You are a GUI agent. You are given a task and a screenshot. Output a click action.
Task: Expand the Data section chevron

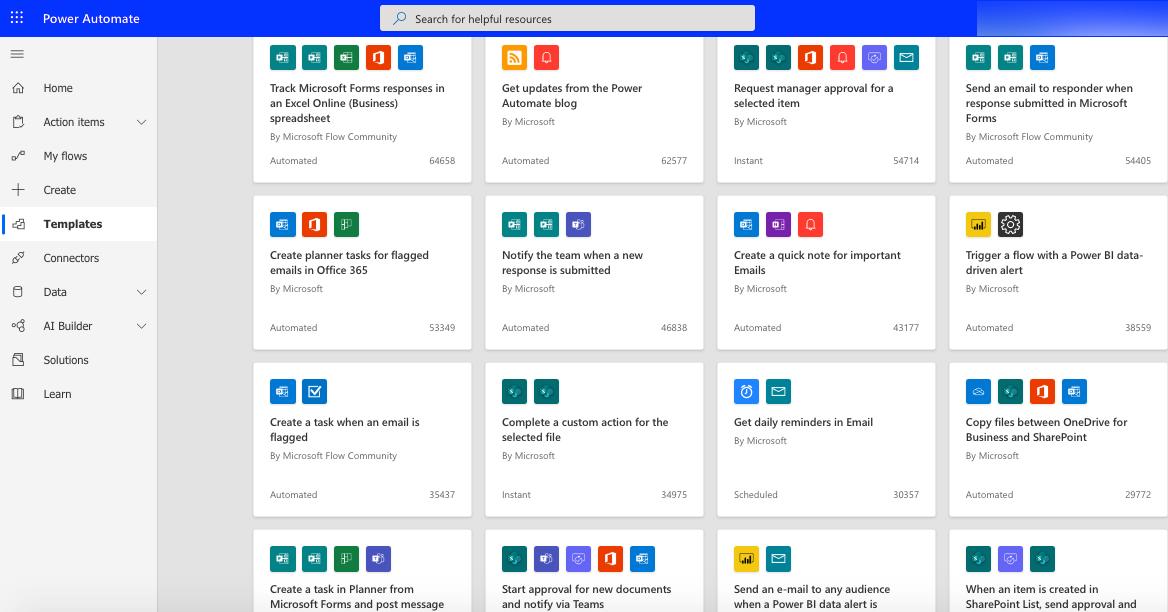[142, 292]
